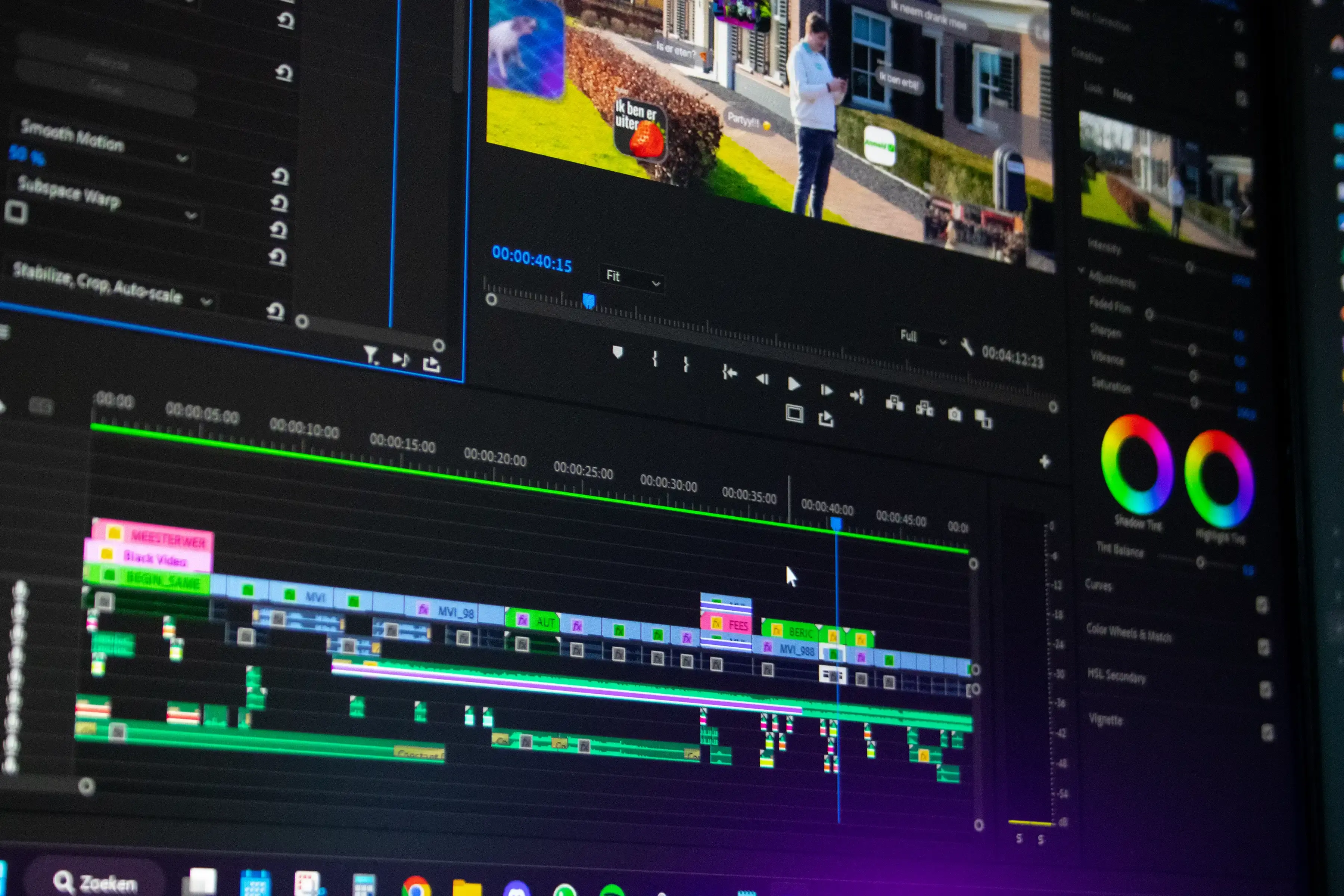The width and height of the screenshot is (1344, 896).
Task: Toggle the Vignette section checkbox
Action: pyautogui.click(x=1267, y=732)
